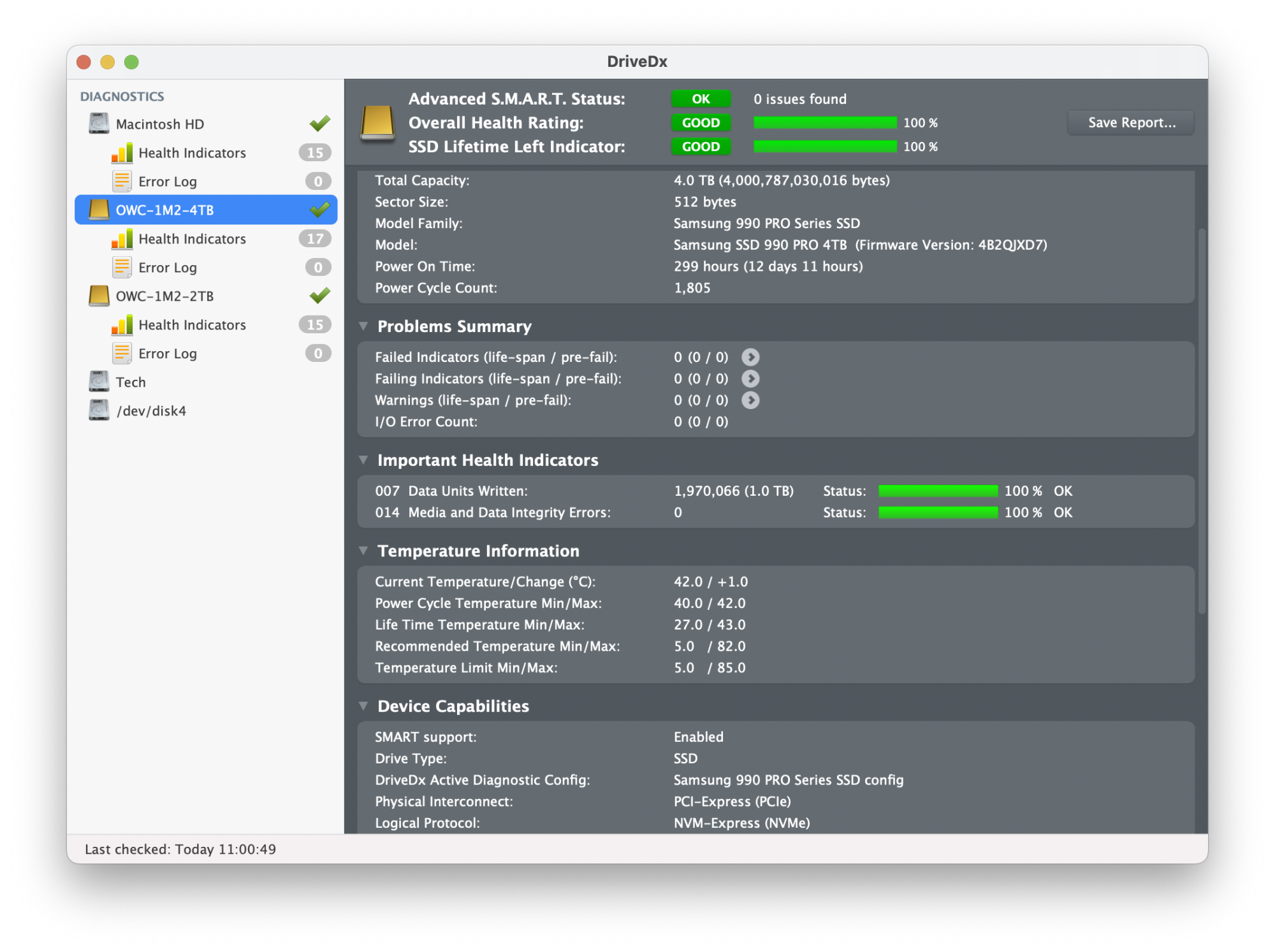Screen dimensions: 1275x952
Task: Click badge 17 on OWC-1M2-4TB Health Indicators
Action: [315, 239]
